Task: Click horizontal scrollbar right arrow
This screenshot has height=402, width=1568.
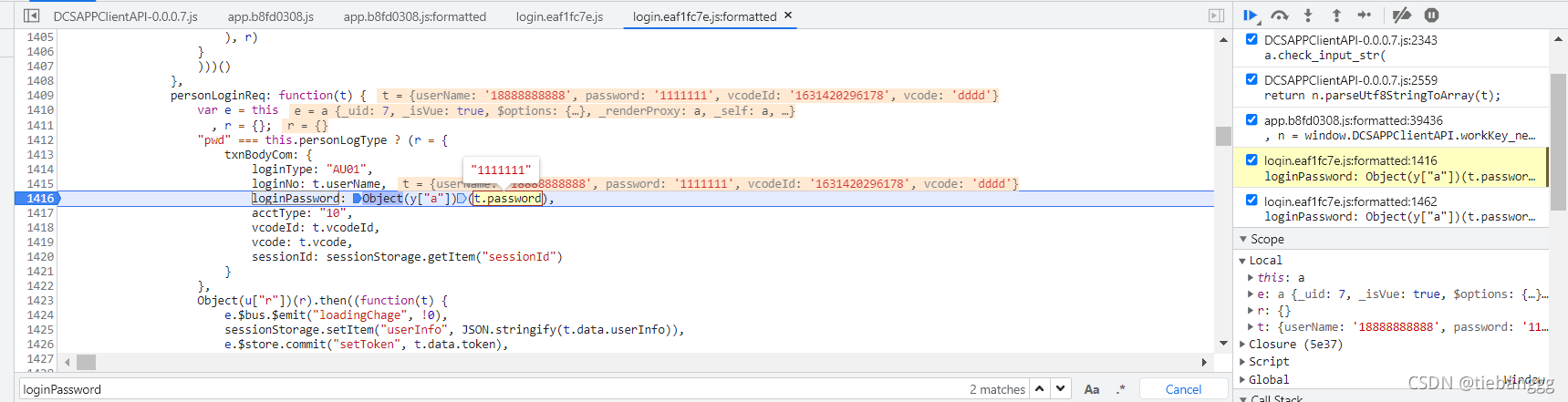Action: 1204,362
